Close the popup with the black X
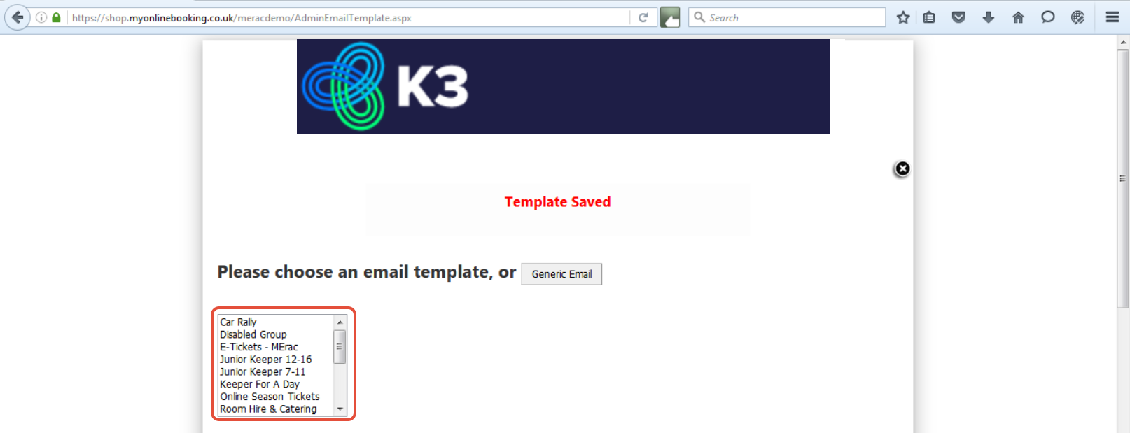Image resolution: width=1130 pixels, height=433 pixels. [x=902, y=169]
